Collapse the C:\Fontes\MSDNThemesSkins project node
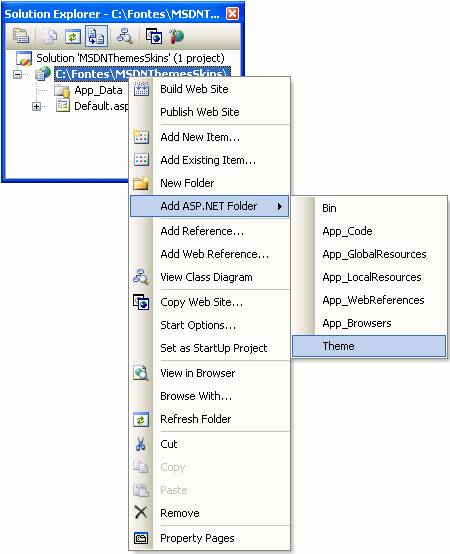This screenshot has width=450, height=554. pyautogui.click(x=17, y=74)
